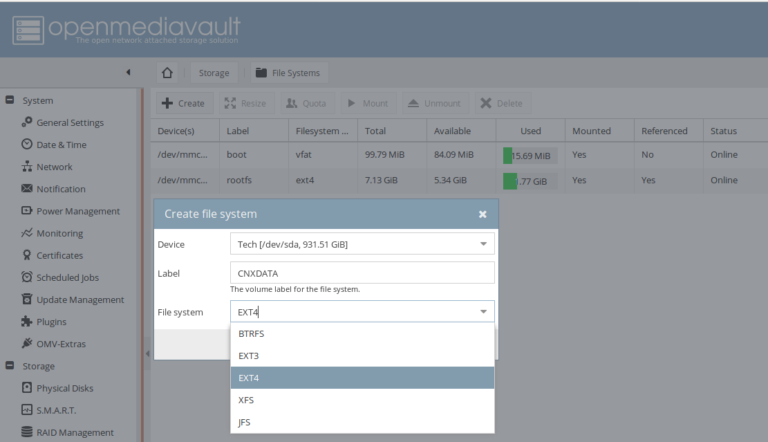Click the Delete toolbar button
Image resolution: width=768 pixels, height=442 pixels.
click(503, 103)
